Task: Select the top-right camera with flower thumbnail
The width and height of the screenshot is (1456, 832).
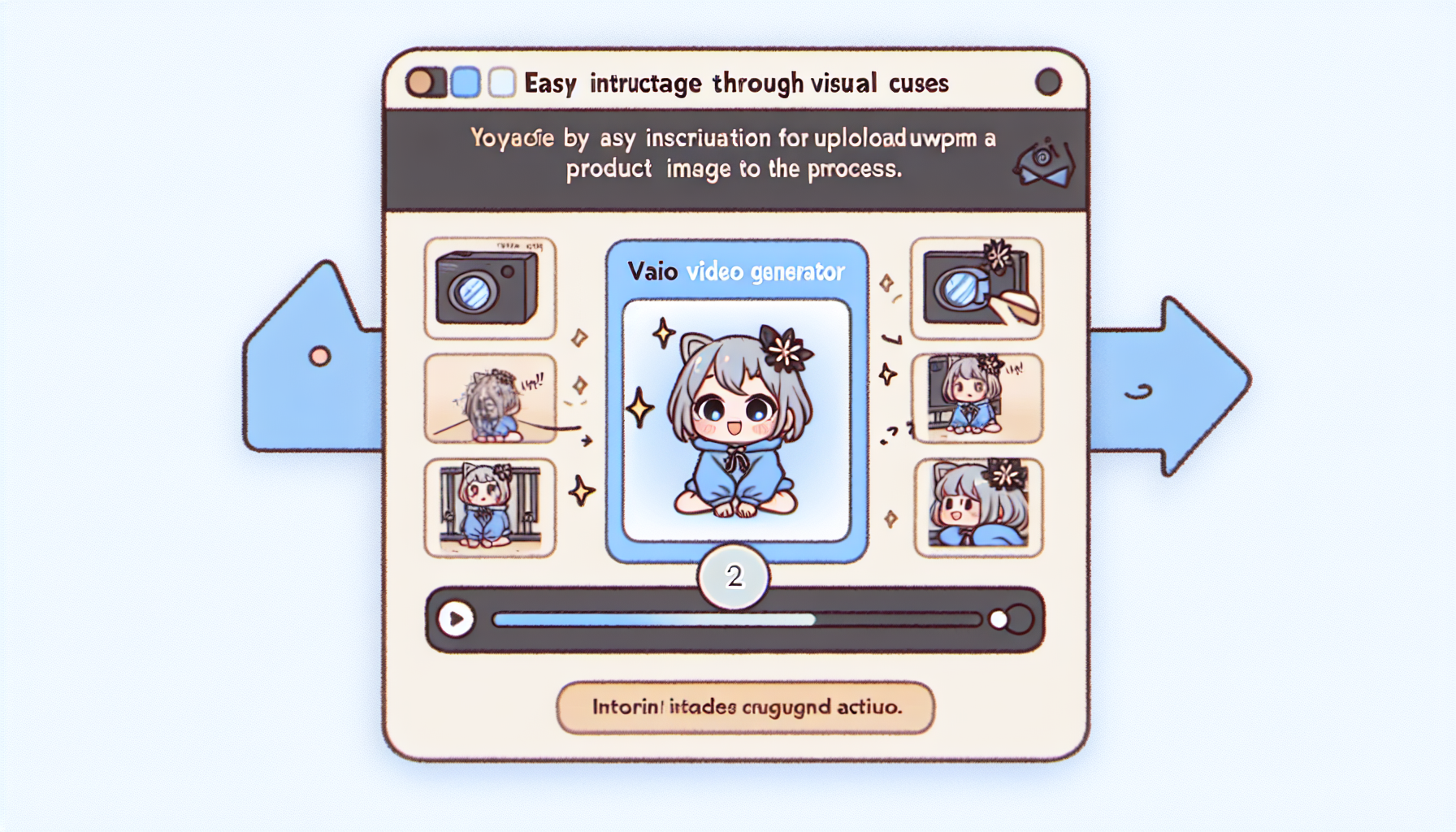Action: click(977, 288)
